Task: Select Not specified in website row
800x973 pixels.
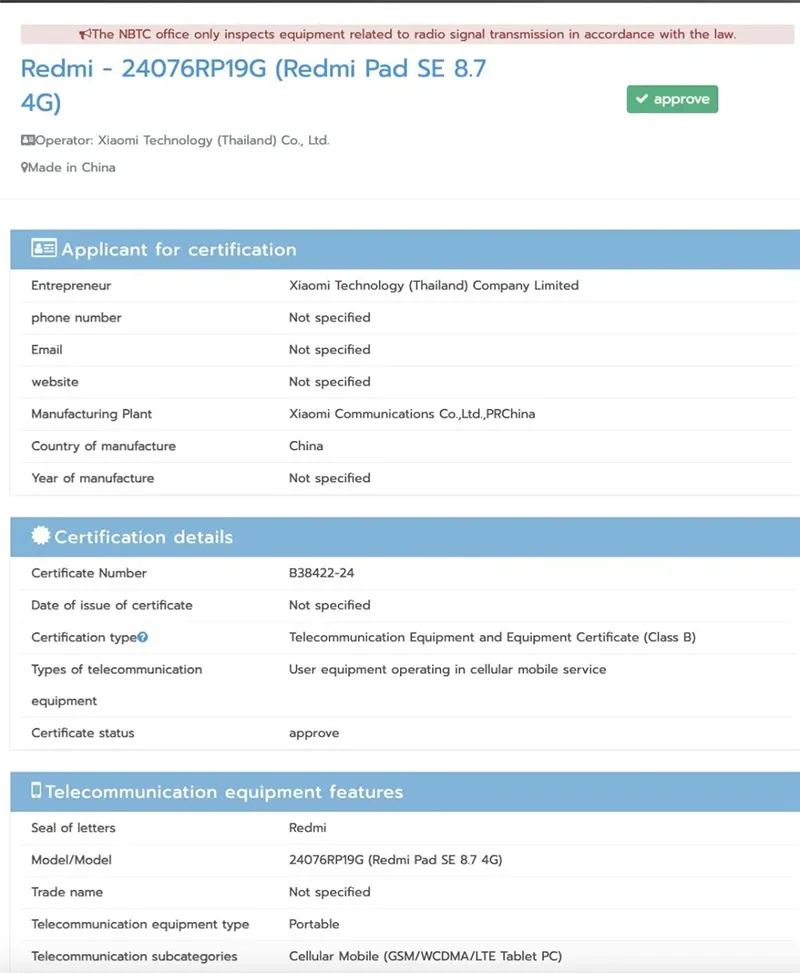Action: [330, 382]
